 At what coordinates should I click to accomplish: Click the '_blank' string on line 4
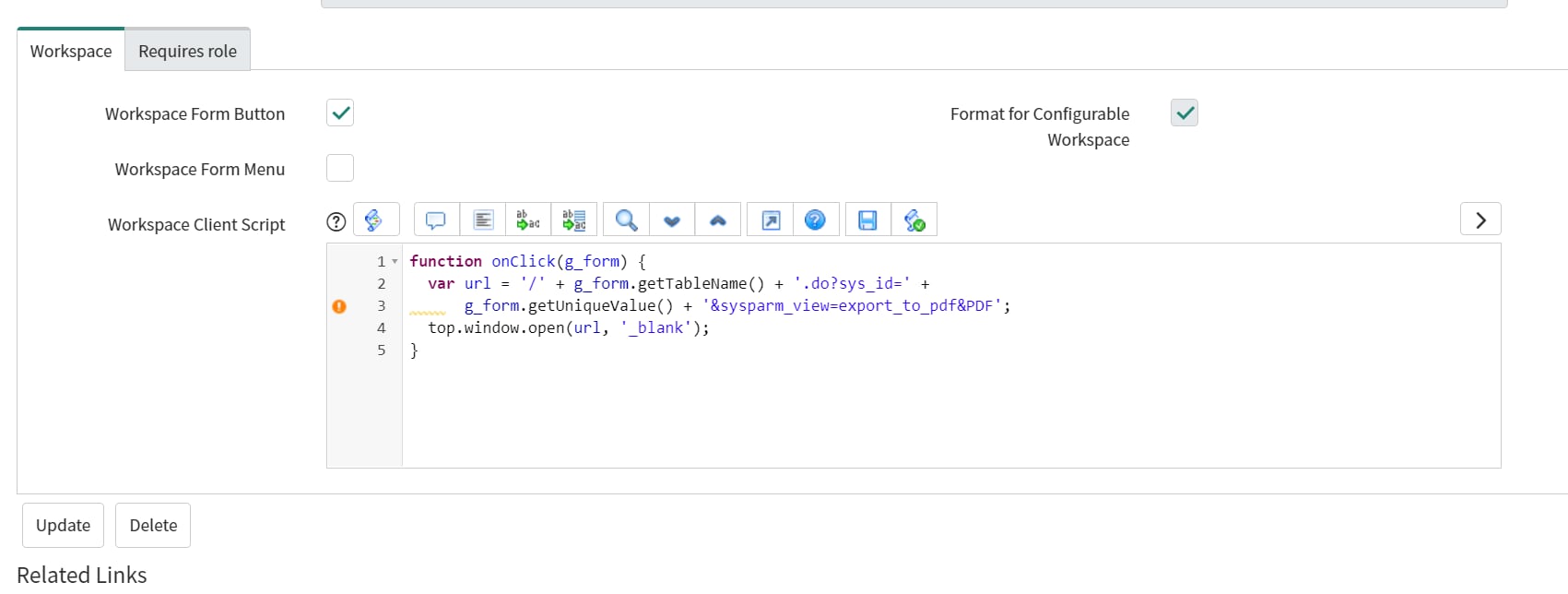(655, 328)
